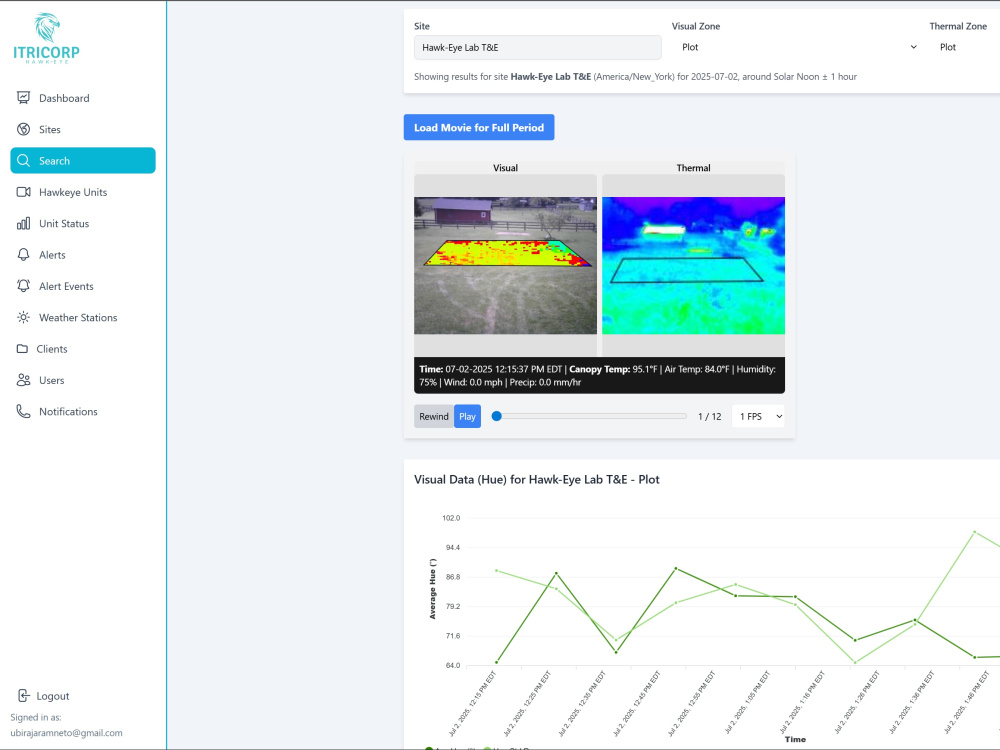Open the 1 FPS speed dropdown
Image resolution: width=1000 pixels, height=750 pixels.
click(x=758, y=416)
